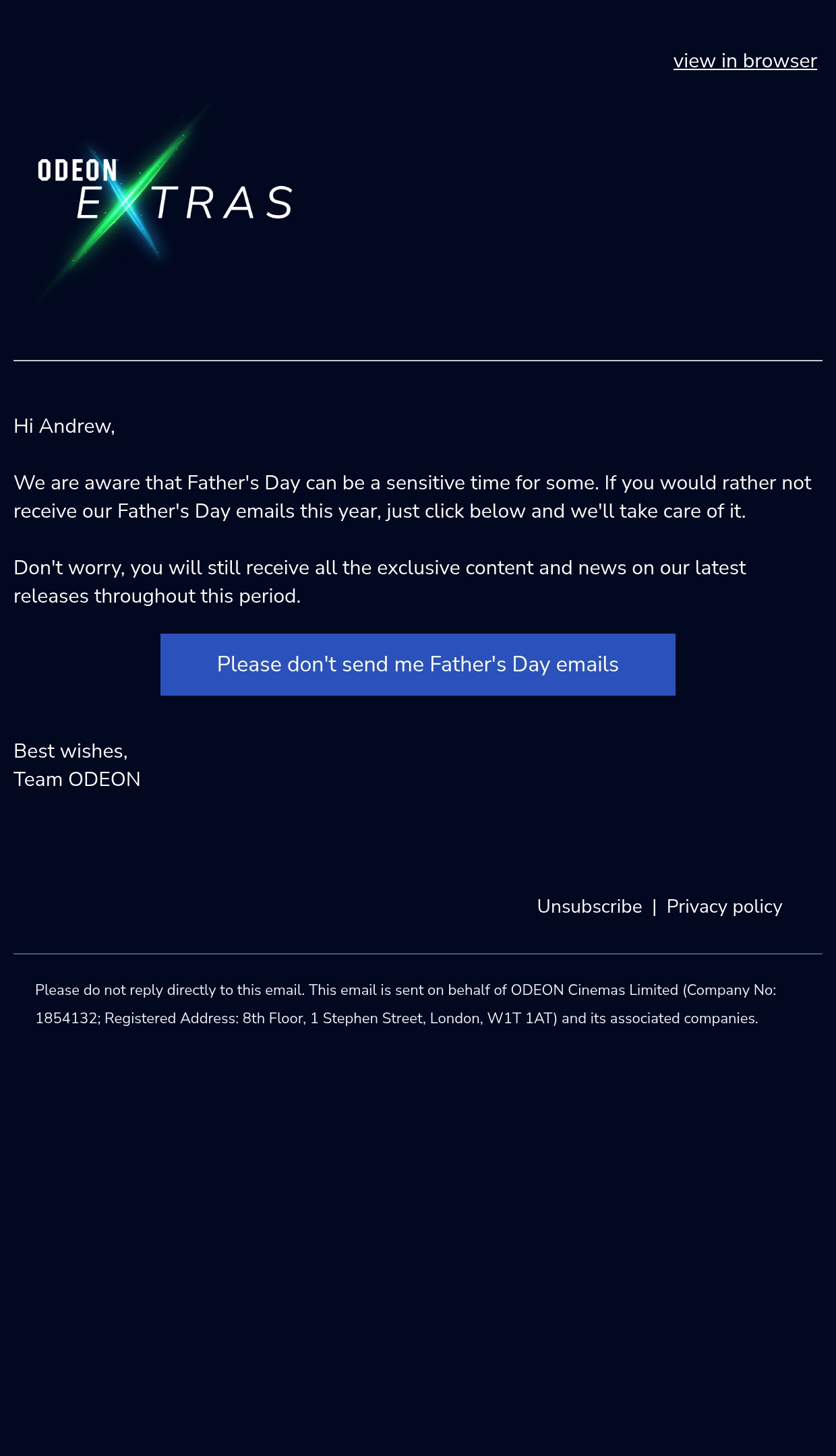Click the EXTRAS lettering in the logo
Screen dimensions: 836x1456
click(184, 202)
